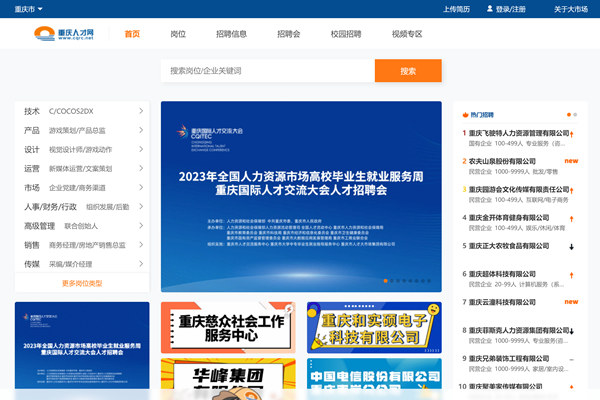Open the 华峰集团 banner card
This screenshot has width=600, height=400.
pos(228,374)
